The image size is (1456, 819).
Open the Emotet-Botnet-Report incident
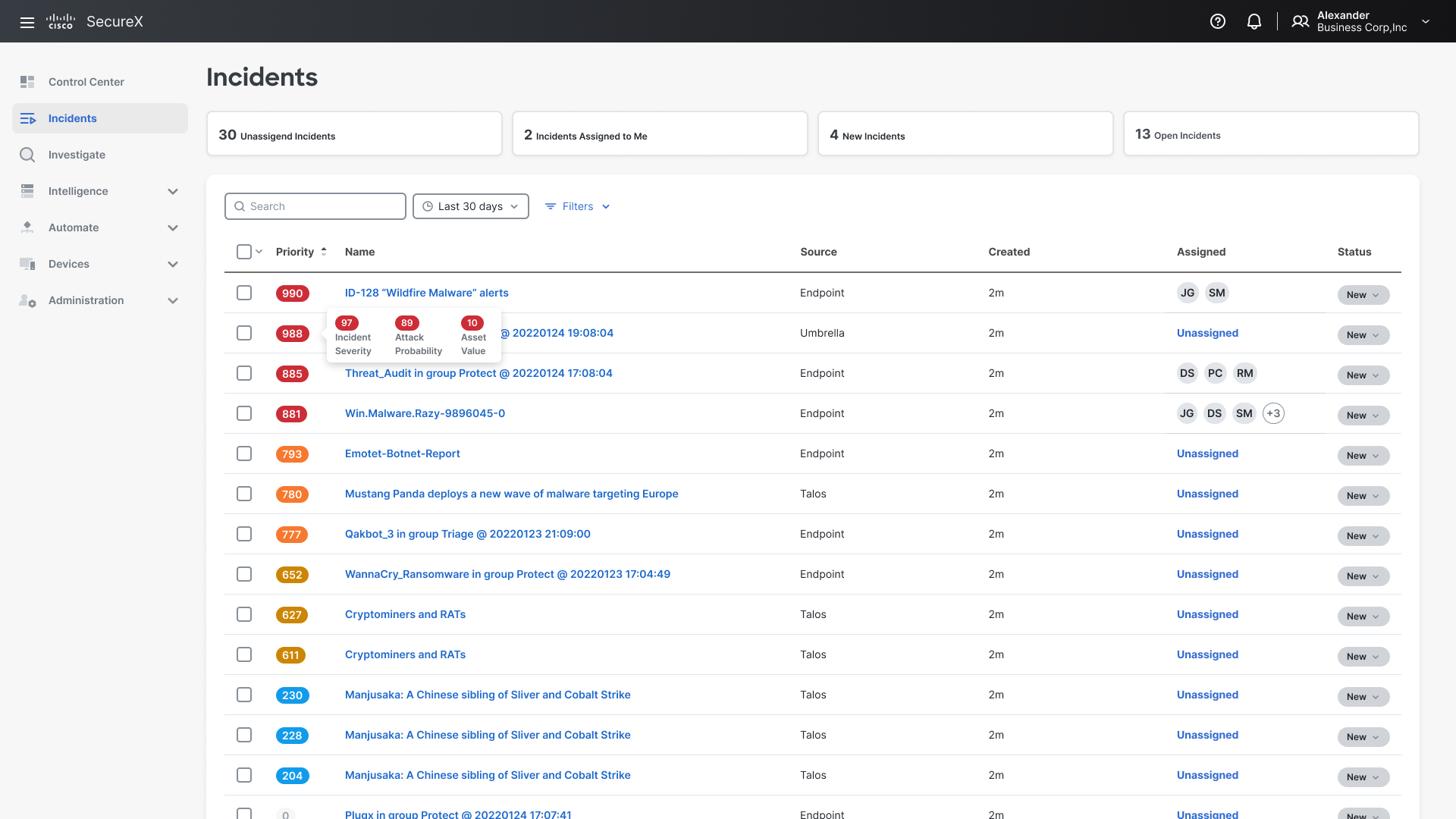click(403, 453)
